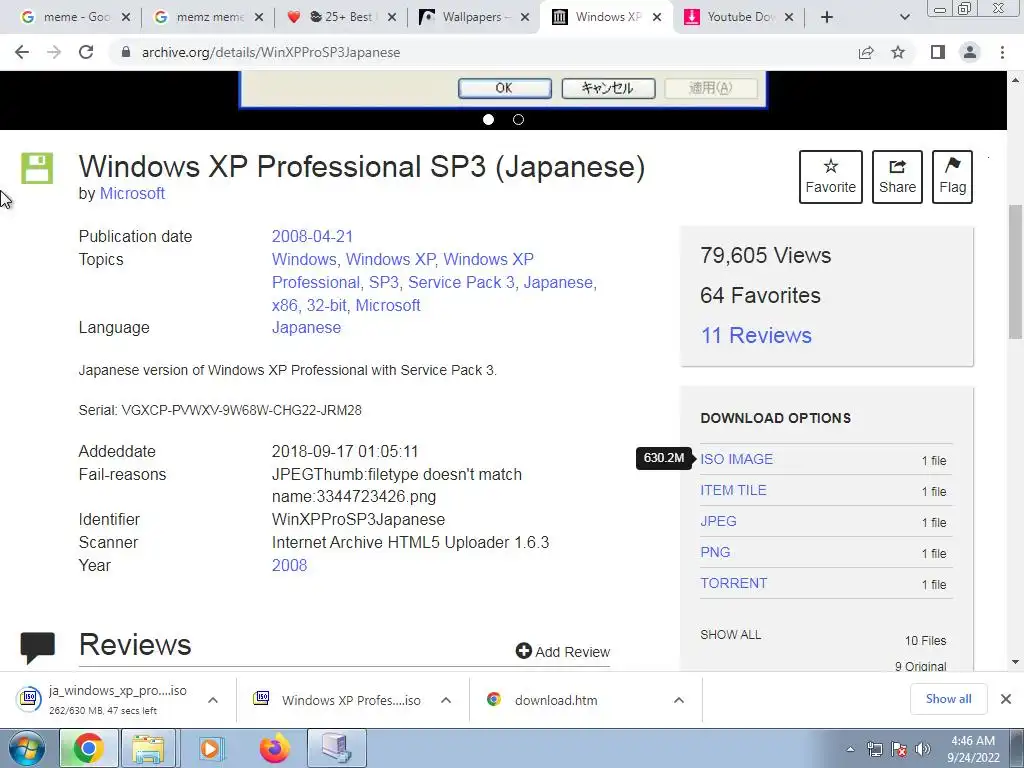The height and width of the screenshot is (768, 1024).
Task: Click the 32-bit topic link
Action: 327,305
